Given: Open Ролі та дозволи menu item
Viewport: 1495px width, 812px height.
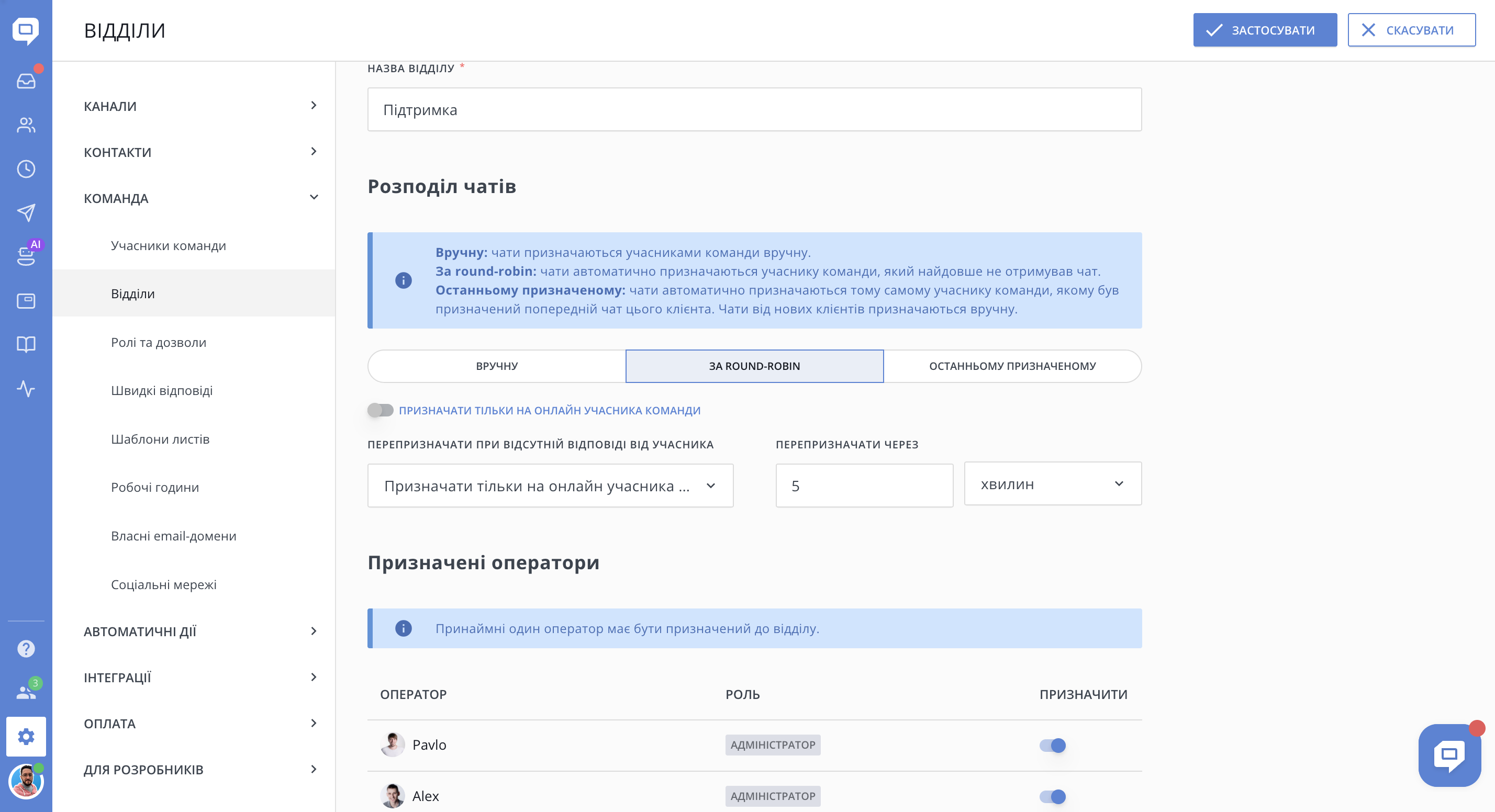Looking at the screenshot, I should click(x=159, y=342).
